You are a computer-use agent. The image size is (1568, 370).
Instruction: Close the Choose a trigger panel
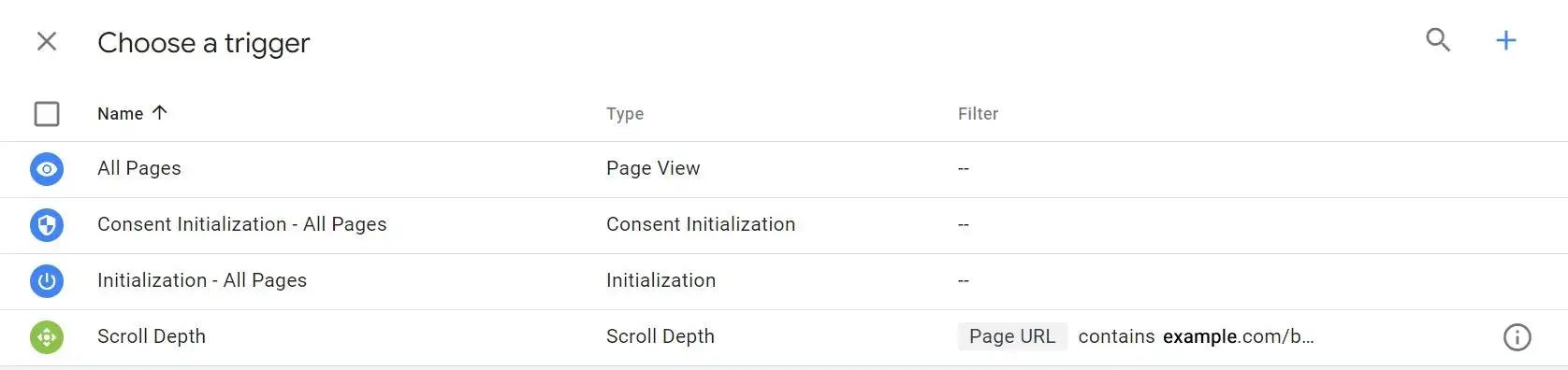47,41
